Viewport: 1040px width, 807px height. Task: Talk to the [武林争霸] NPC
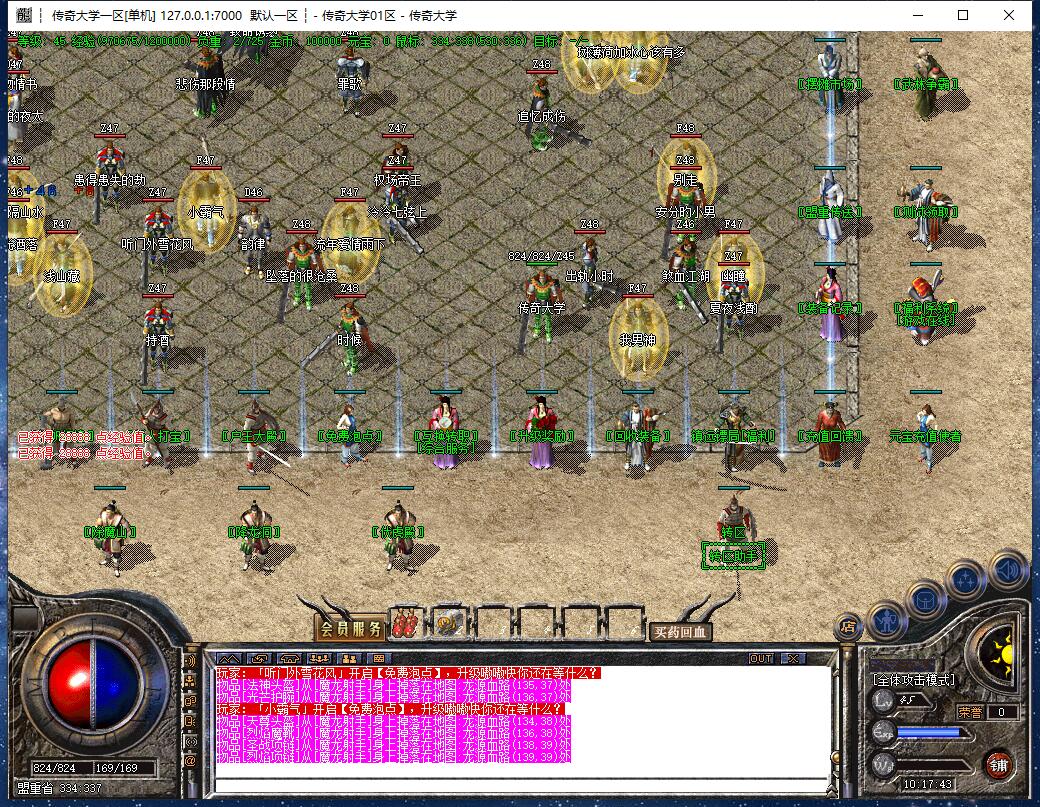tap(926, 81)
